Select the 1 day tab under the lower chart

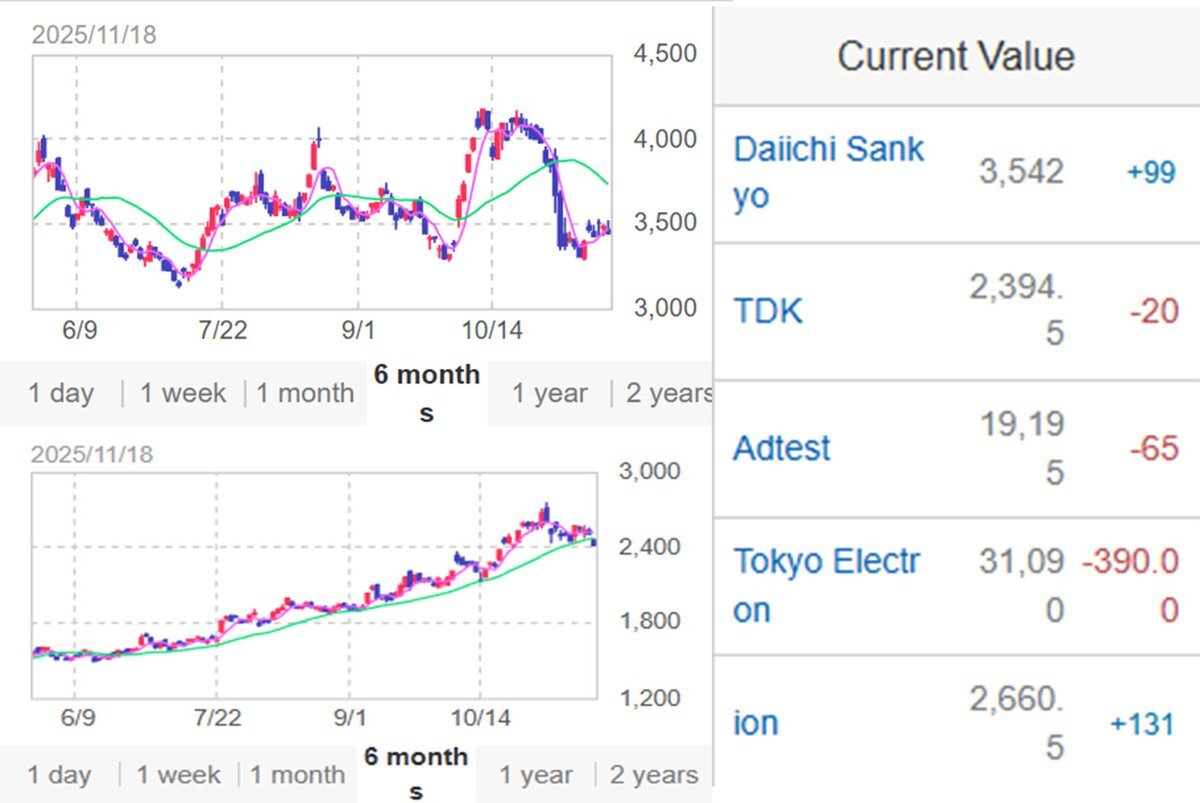coord(60,775)
